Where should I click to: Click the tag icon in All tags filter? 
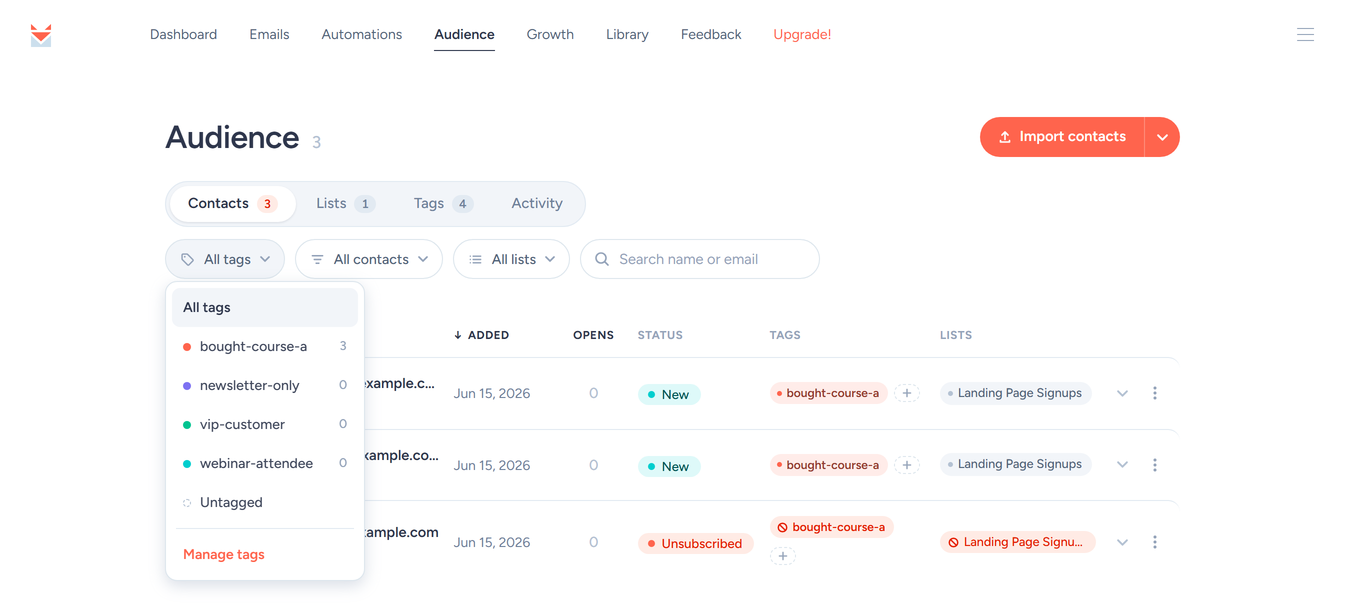(x=187, y=259)
